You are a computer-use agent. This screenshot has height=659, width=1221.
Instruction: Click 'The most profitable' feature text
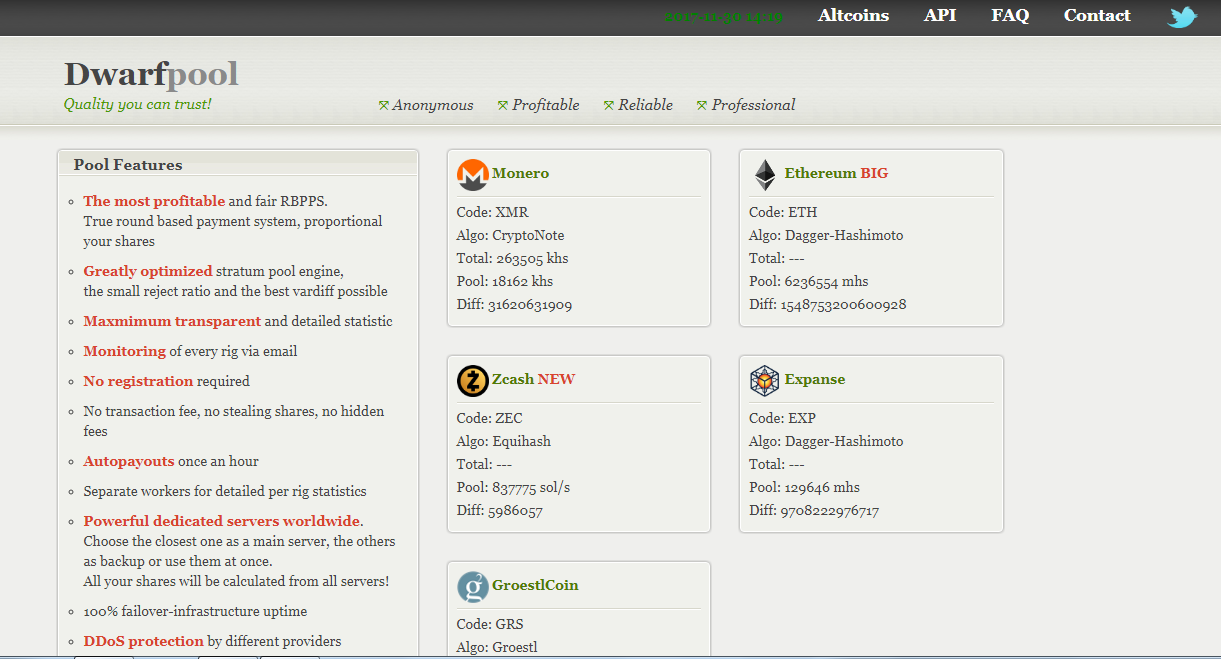click(x=154, y=201)
